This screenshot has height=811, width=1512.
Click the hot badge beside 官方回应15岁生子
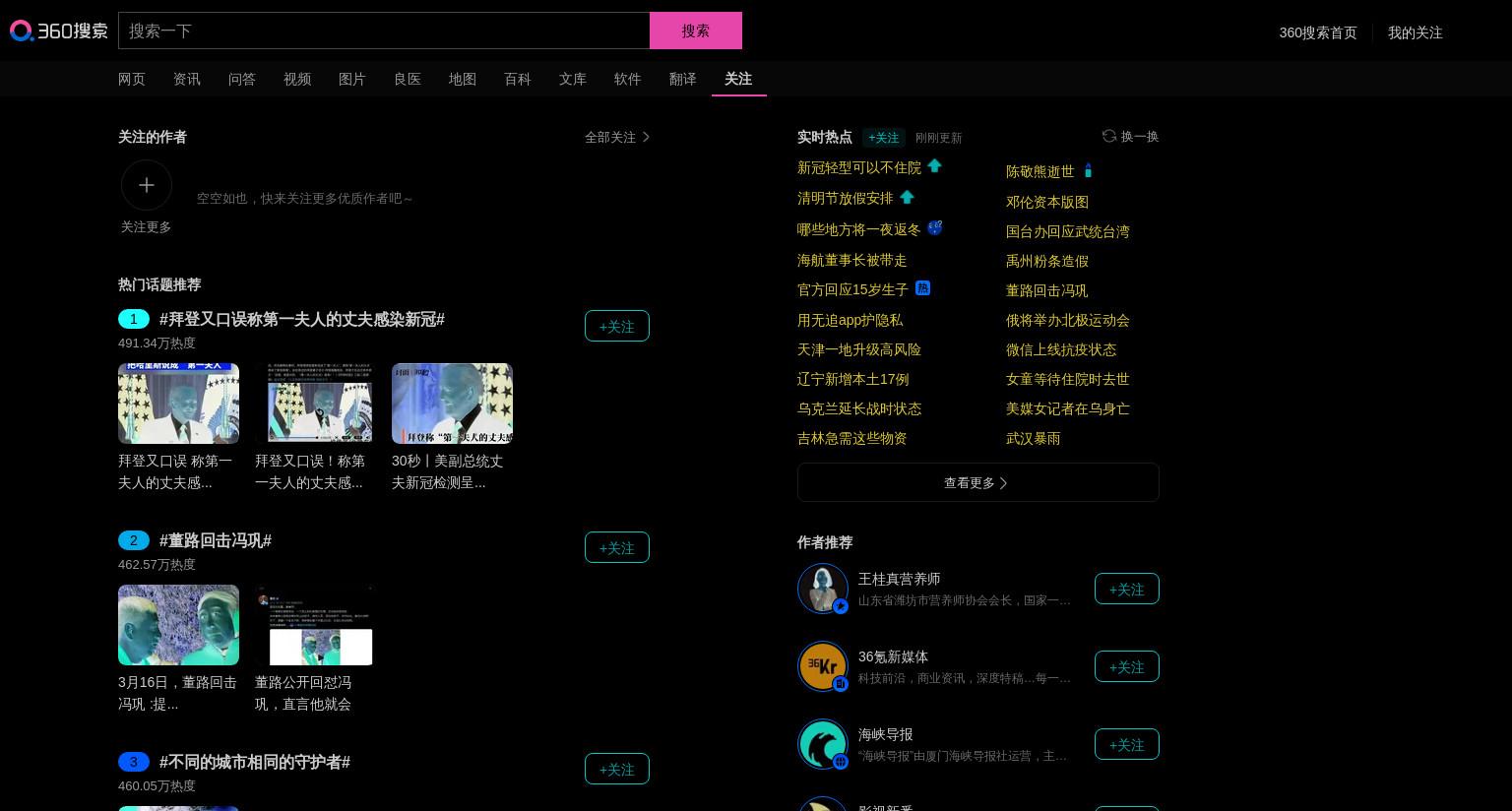922,288
